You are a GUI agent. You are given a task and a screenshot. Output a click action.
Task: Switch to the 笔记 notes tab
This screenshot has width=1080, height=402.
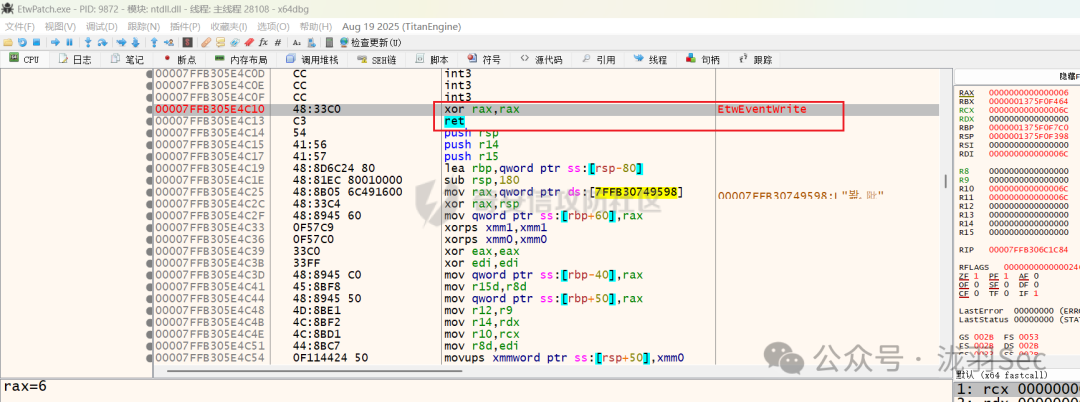[x=126, y=60]
